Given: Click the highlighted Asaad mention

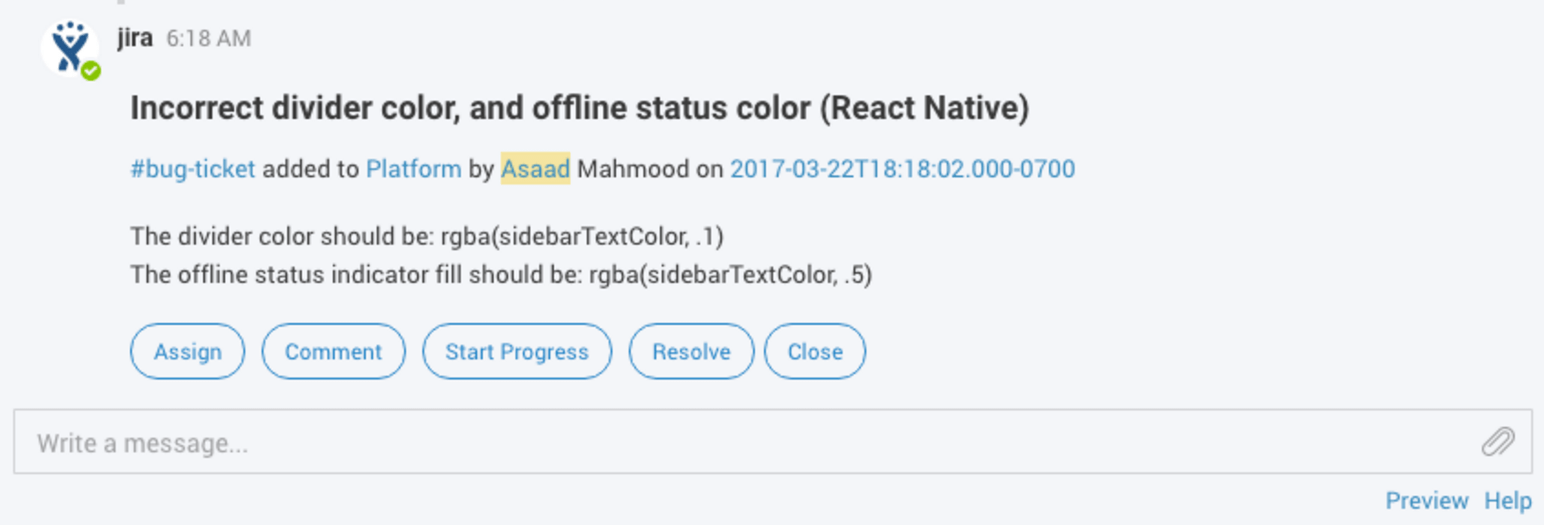Looking at the screenshot, I should point(535,169).
